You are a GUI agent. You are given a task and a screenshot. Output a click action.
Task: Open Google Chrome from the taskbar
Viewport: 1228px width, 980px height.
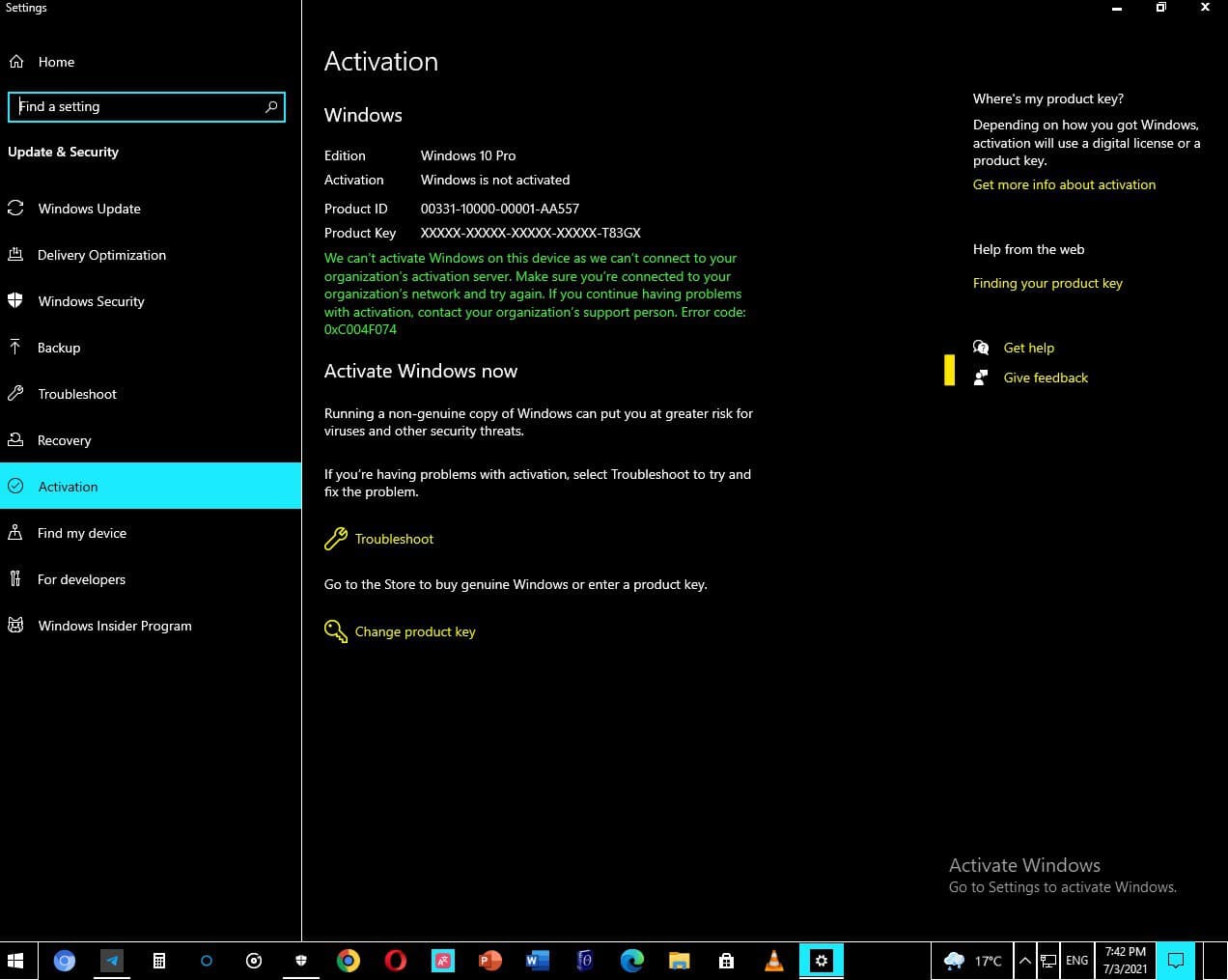point(349,961)
